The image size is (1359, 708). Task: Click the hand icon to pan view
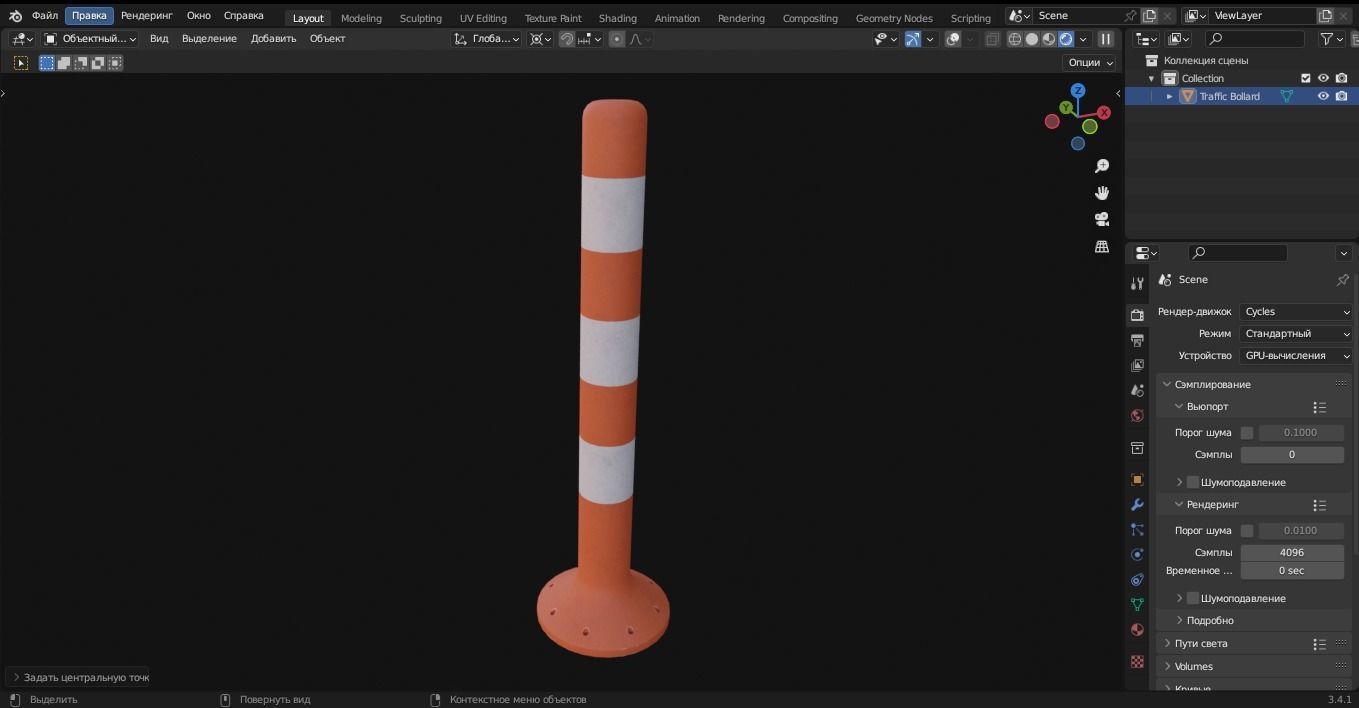(1102, 193)
